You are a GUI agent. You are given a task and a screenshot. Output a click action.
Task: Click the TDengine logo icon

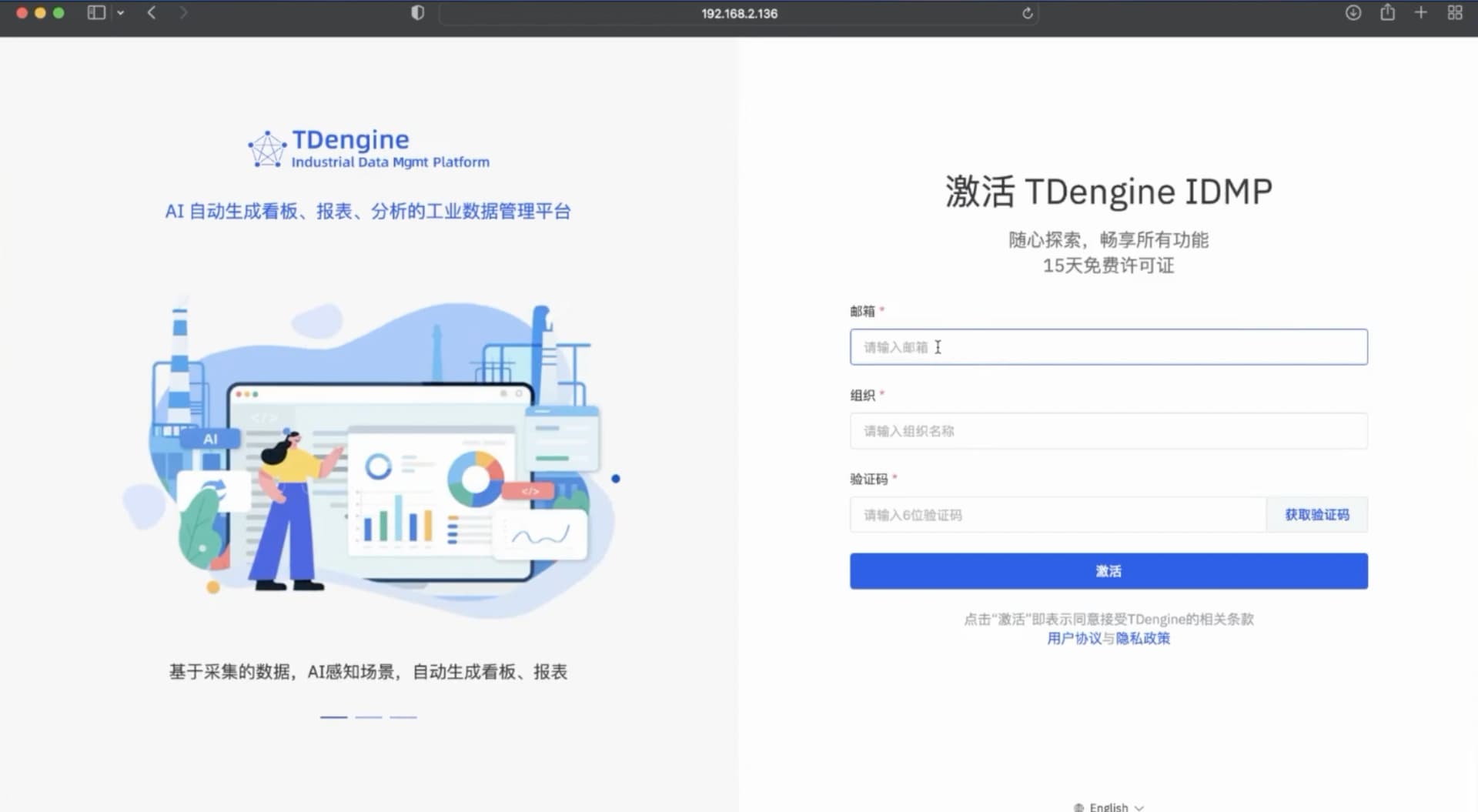(266, 148)
